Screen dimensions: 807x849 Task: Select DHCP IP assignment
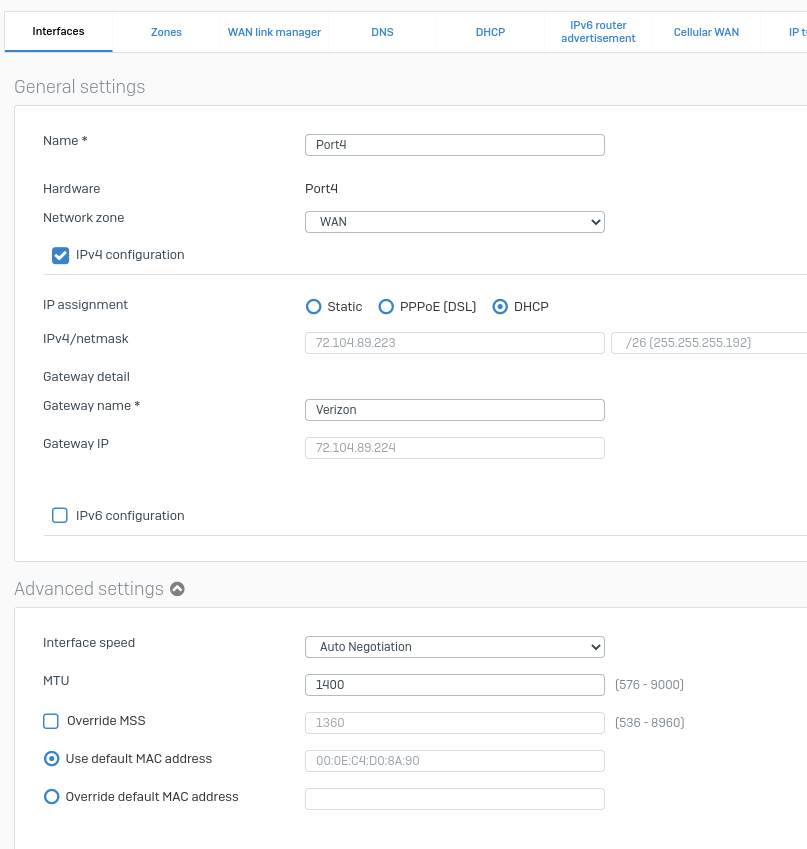click(x=500, y=306)
